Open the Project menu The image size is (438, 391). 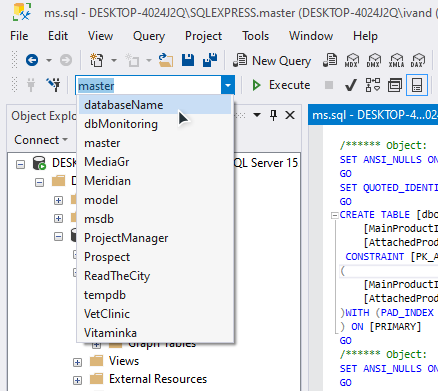[x=203, y=36]
